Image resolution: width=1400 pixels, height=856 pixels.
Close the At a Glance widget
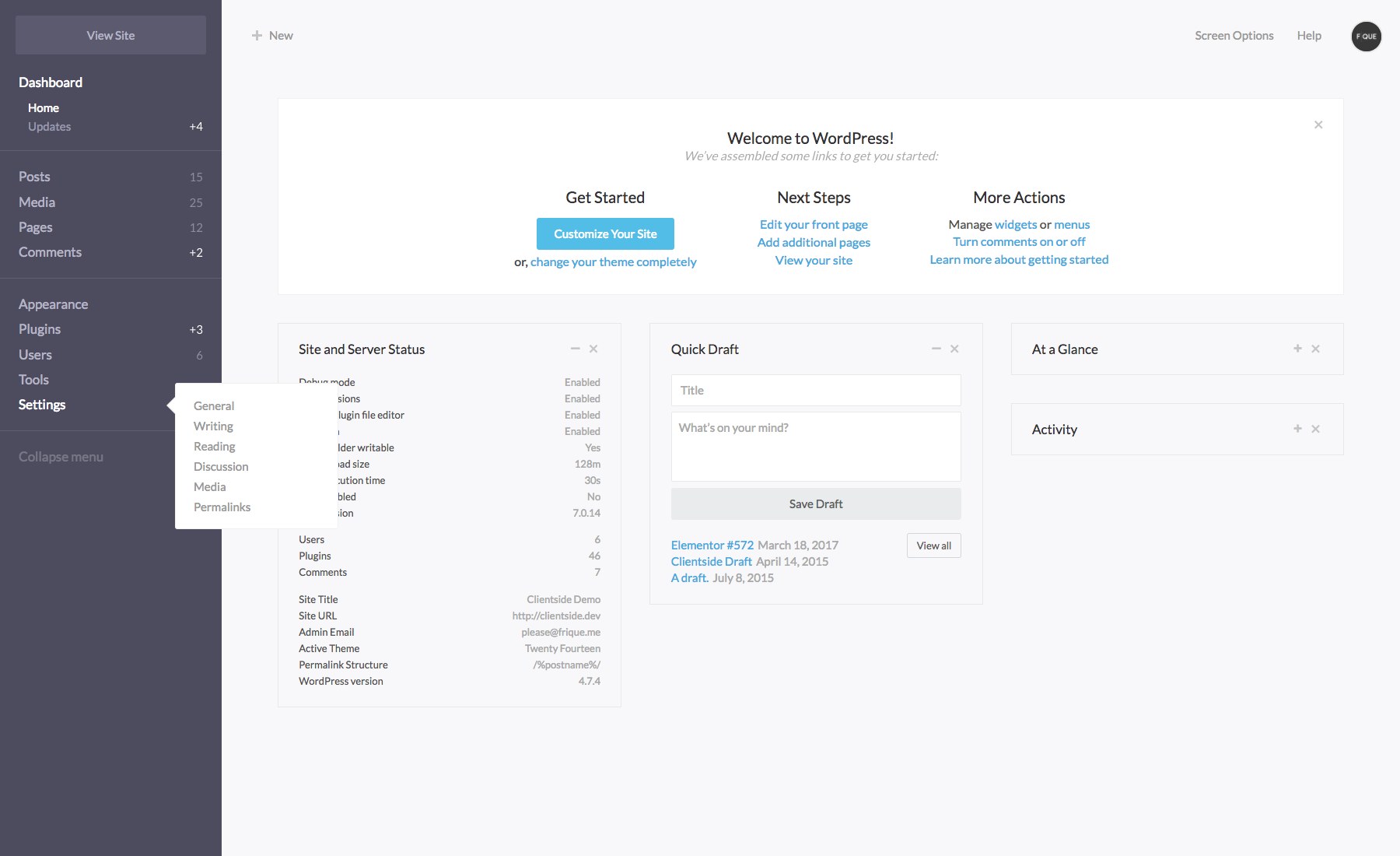[1316, 349]
